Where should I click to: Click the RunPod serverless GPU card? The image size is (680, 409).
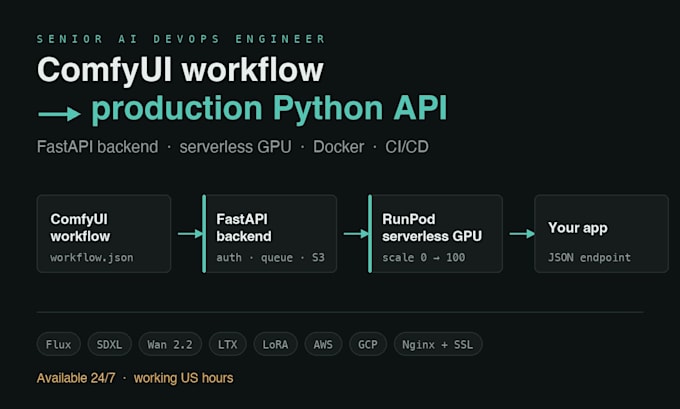pos(435,234)
